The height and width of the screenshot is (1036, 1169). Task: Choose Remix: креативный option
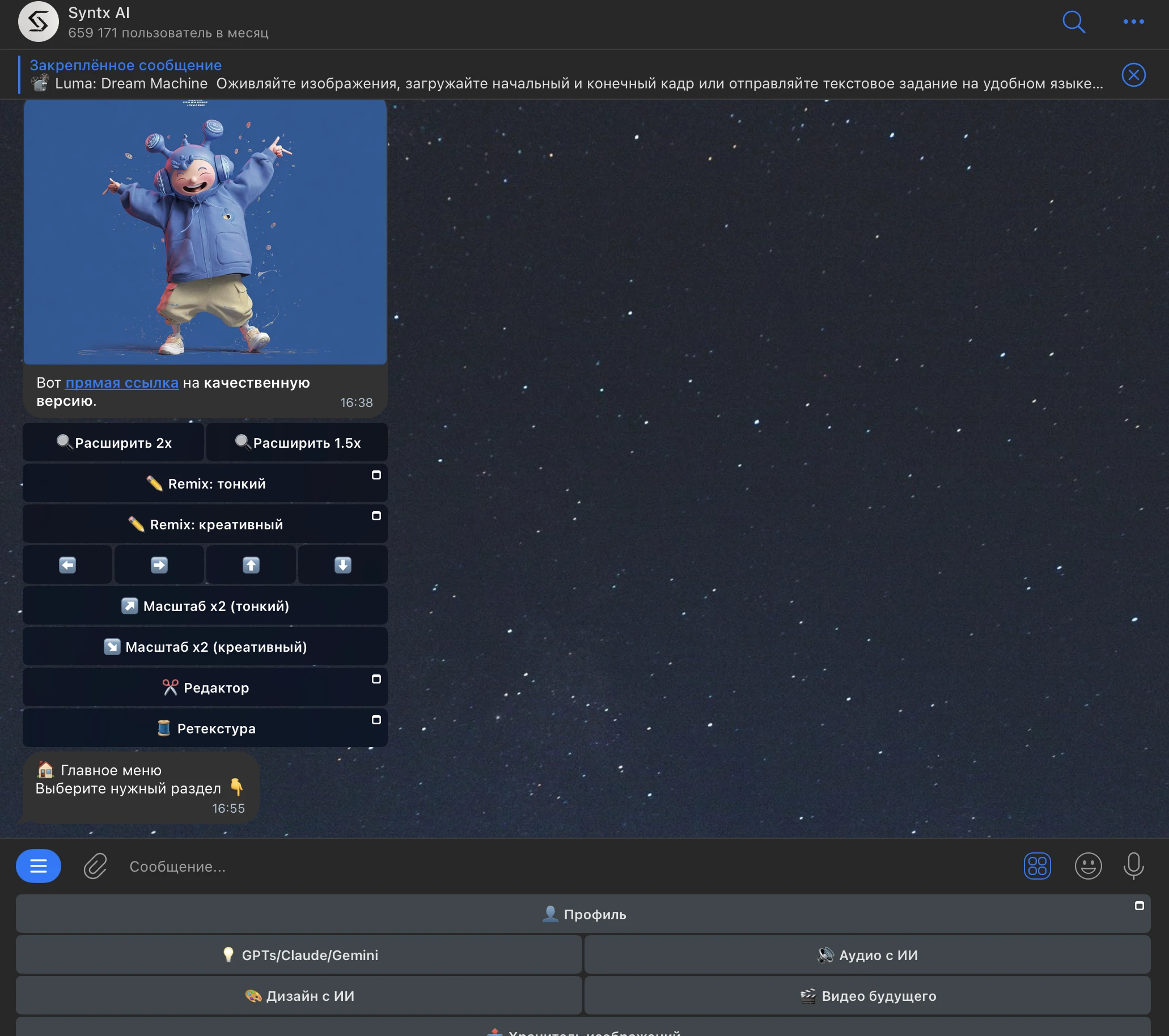(x=205, y=524)
